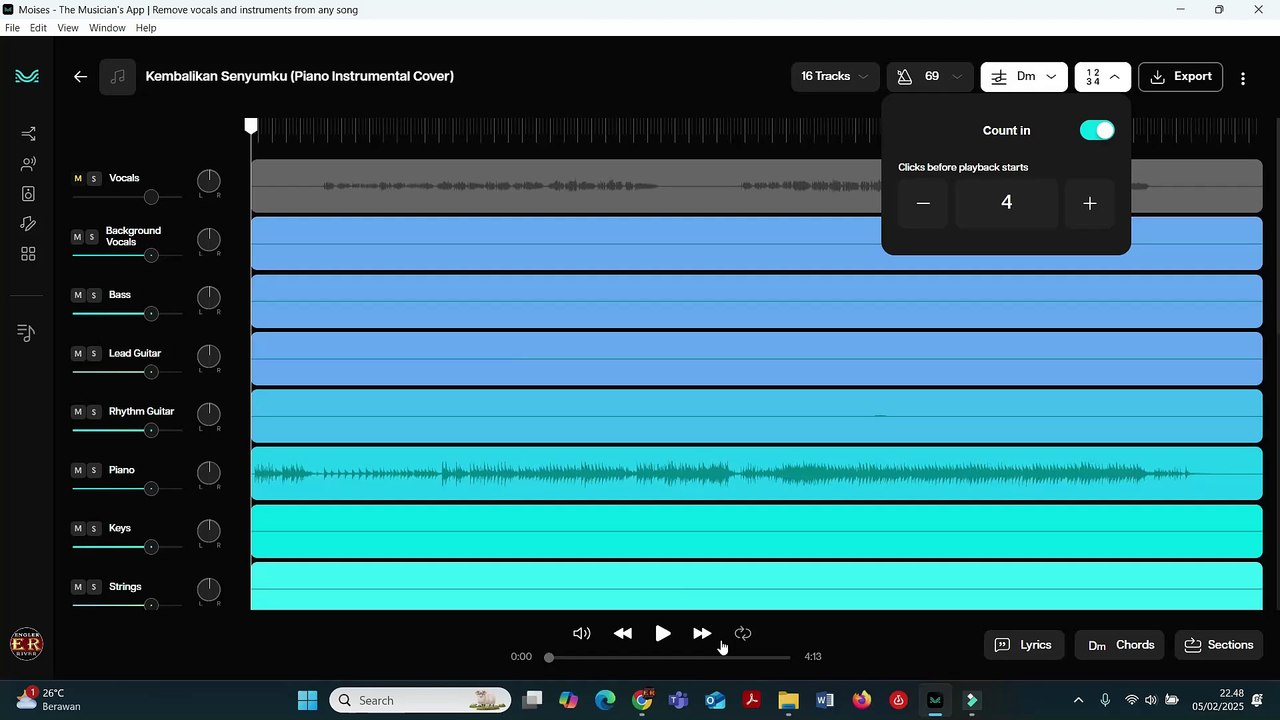1280x720 pixels.
Task: Start playback with the play button
Action: pyautogui.click(x=663, y=633)
